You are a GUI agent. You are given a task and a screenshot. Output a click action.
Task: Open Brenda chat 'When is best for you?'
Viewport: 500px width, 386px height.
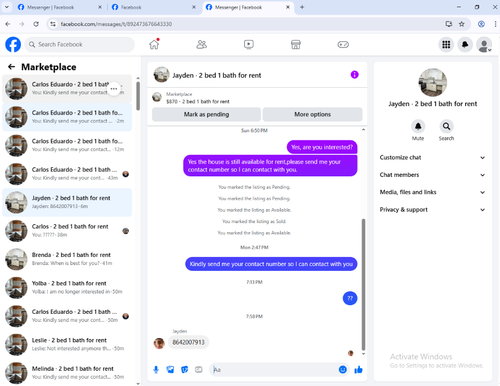coord(67,259)
